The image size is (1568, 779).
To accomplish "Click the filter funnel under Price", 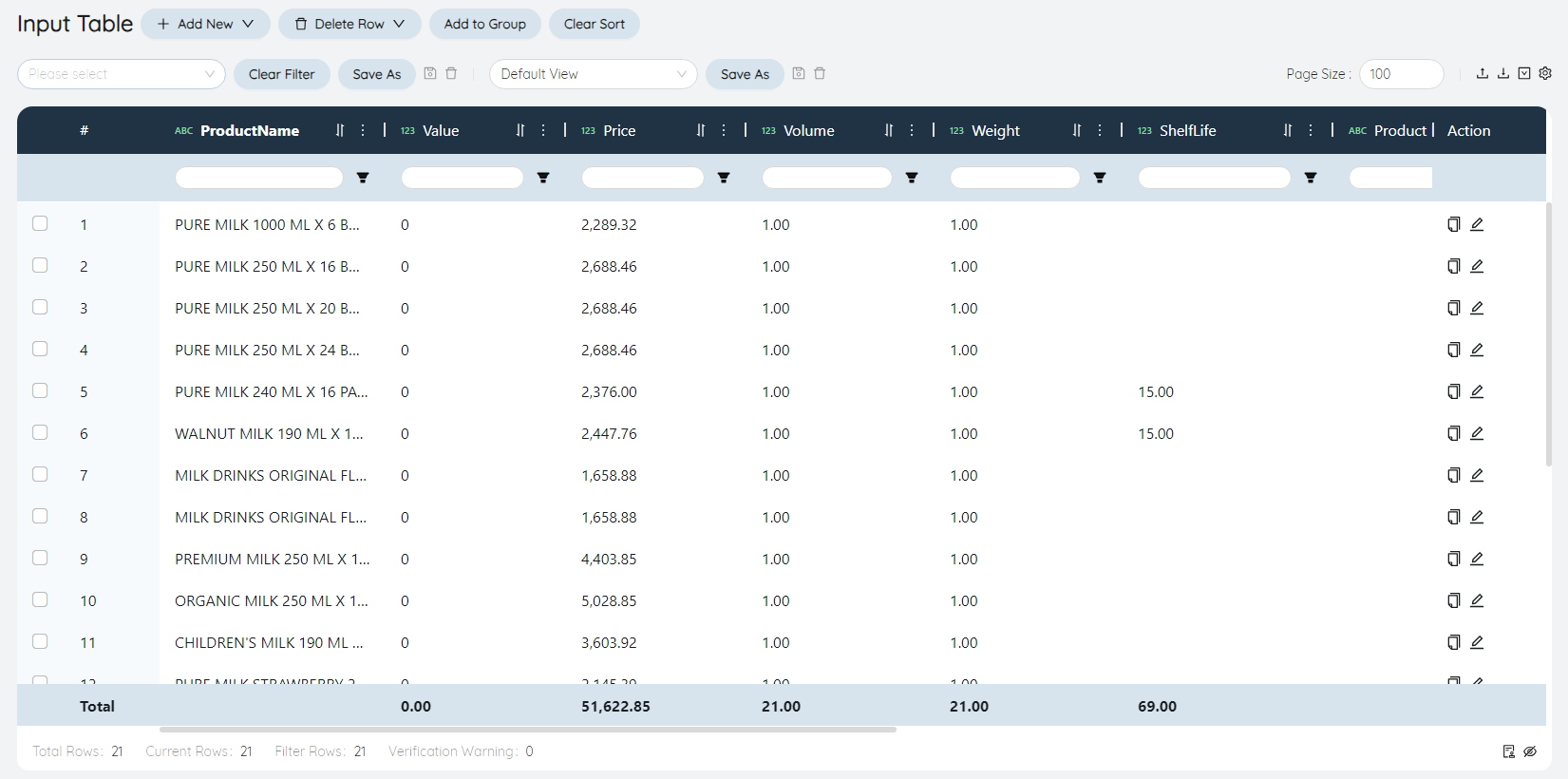I will tap(724, 178).
